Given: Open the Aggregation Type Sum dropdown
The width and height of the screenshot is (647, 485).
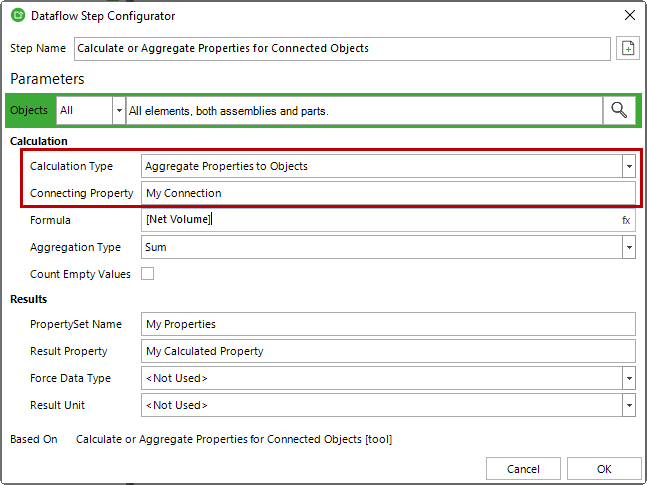Looking at the screenshot, I should pos(629,247).
